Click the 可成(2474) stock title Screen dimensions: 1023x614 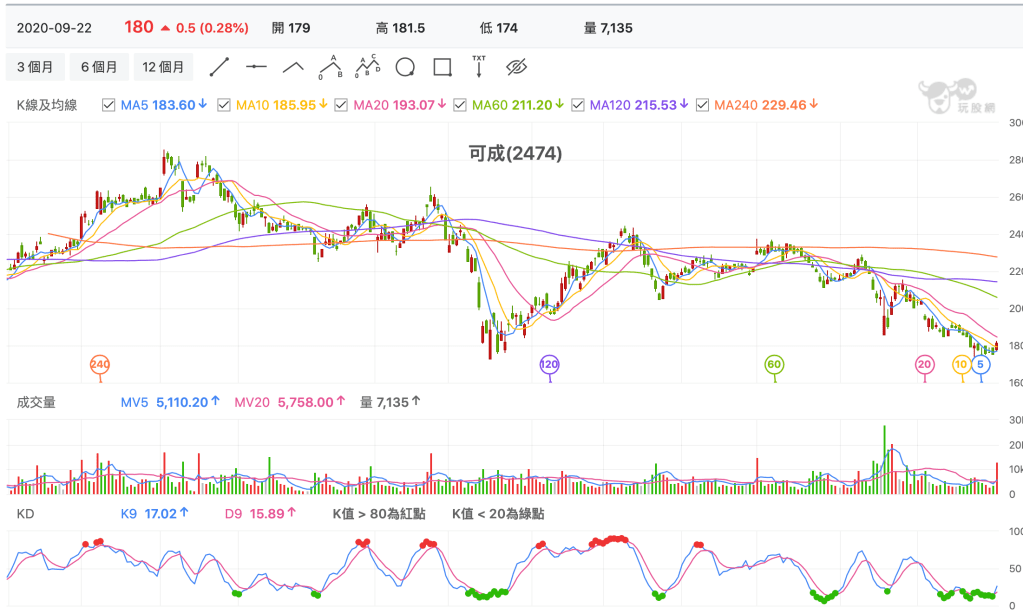point(515,153)
